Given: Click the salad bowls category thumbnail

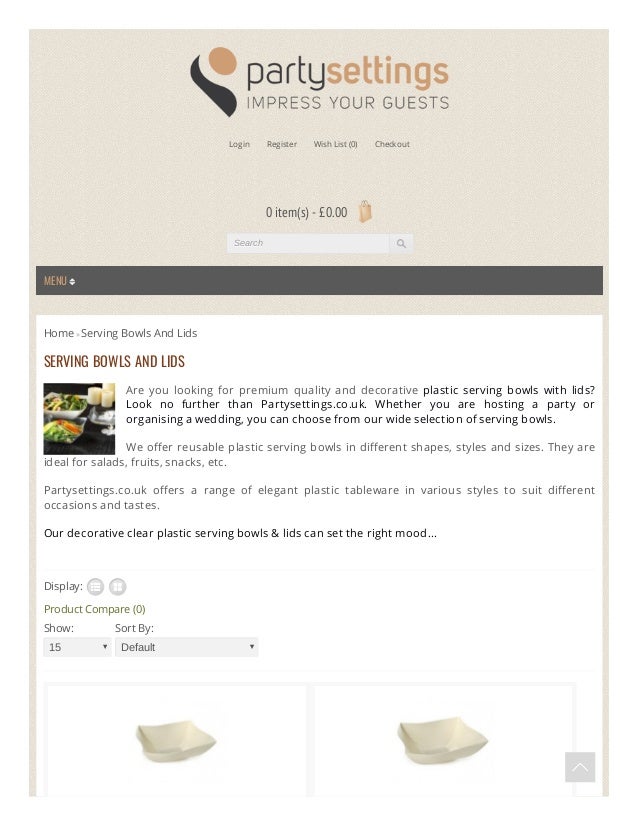Looking at the screenshot, I should pyautogui.click(x=79, y=419).
